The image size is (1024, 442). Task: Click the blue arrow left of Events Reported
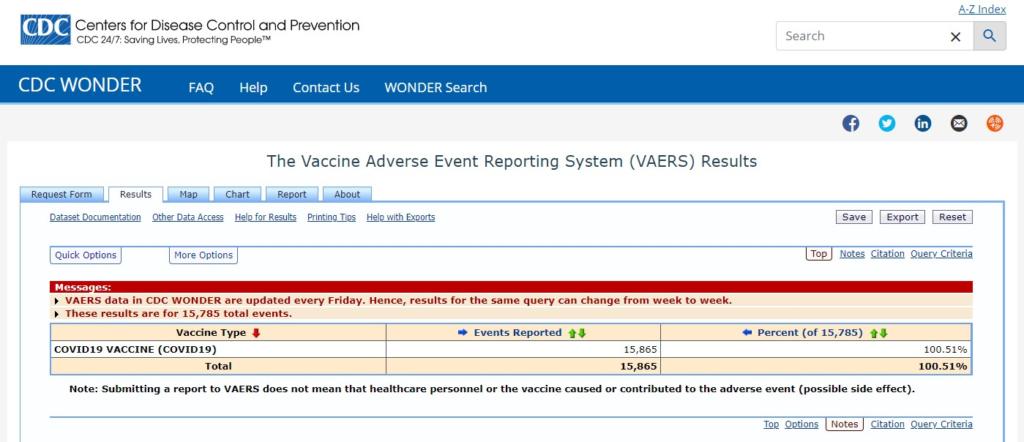(x=463, y=333)
